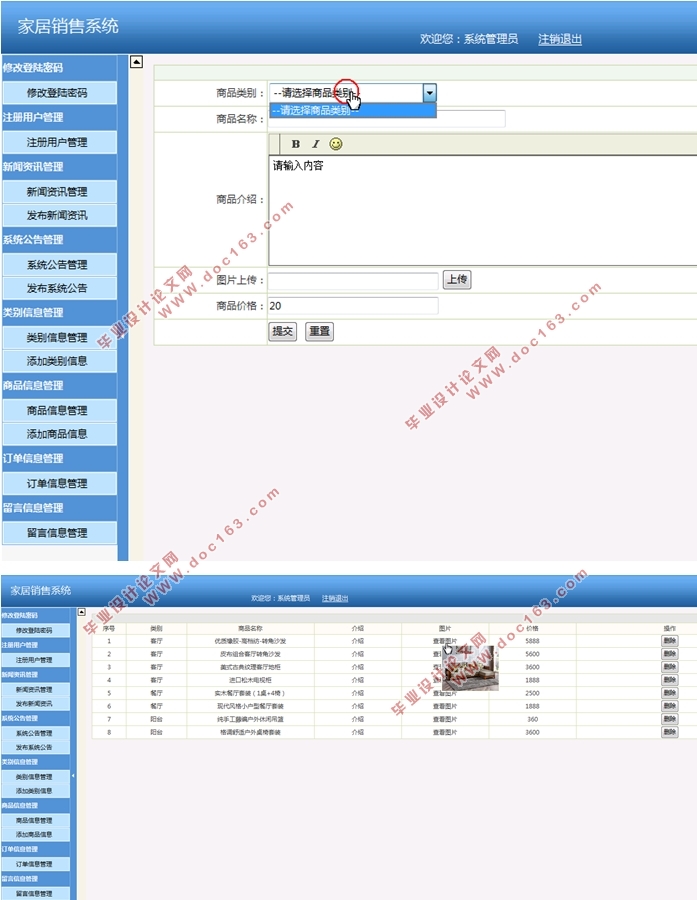Image resolution: width=697 pixels, height=900 pixels.
Task: Click sidebar splitter arrow in bottom window
Action: [73, 775]
